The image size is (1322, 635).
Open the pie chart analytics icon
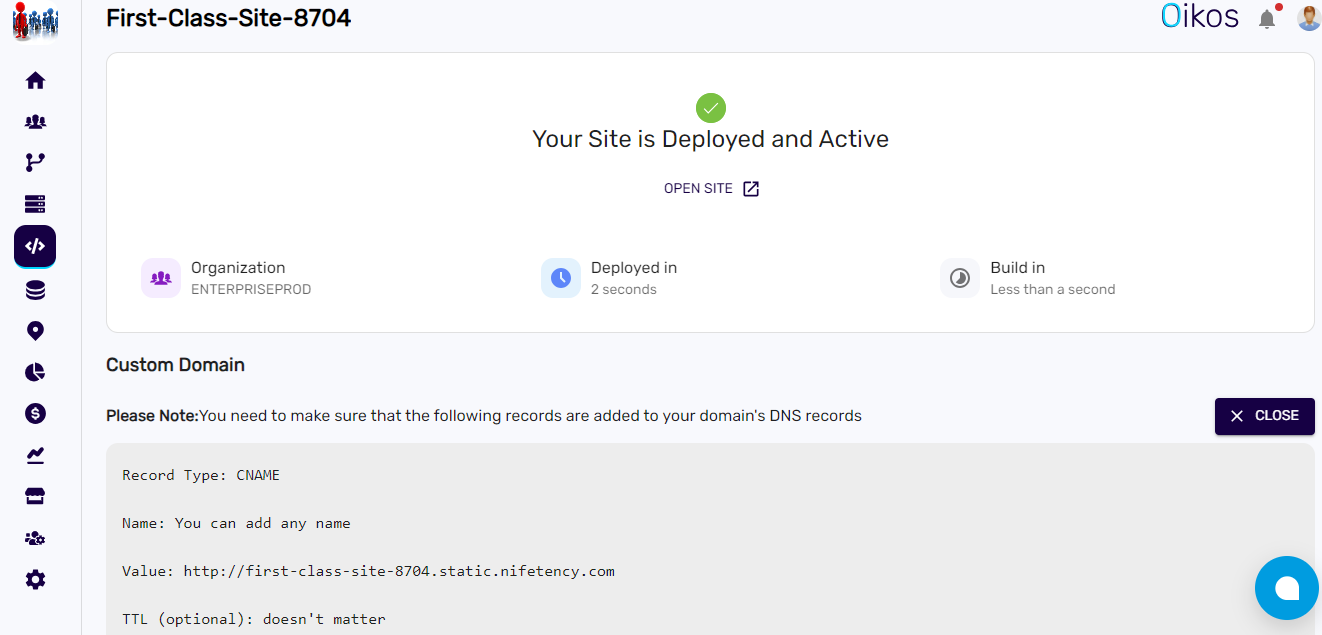[x=35, y=371]
